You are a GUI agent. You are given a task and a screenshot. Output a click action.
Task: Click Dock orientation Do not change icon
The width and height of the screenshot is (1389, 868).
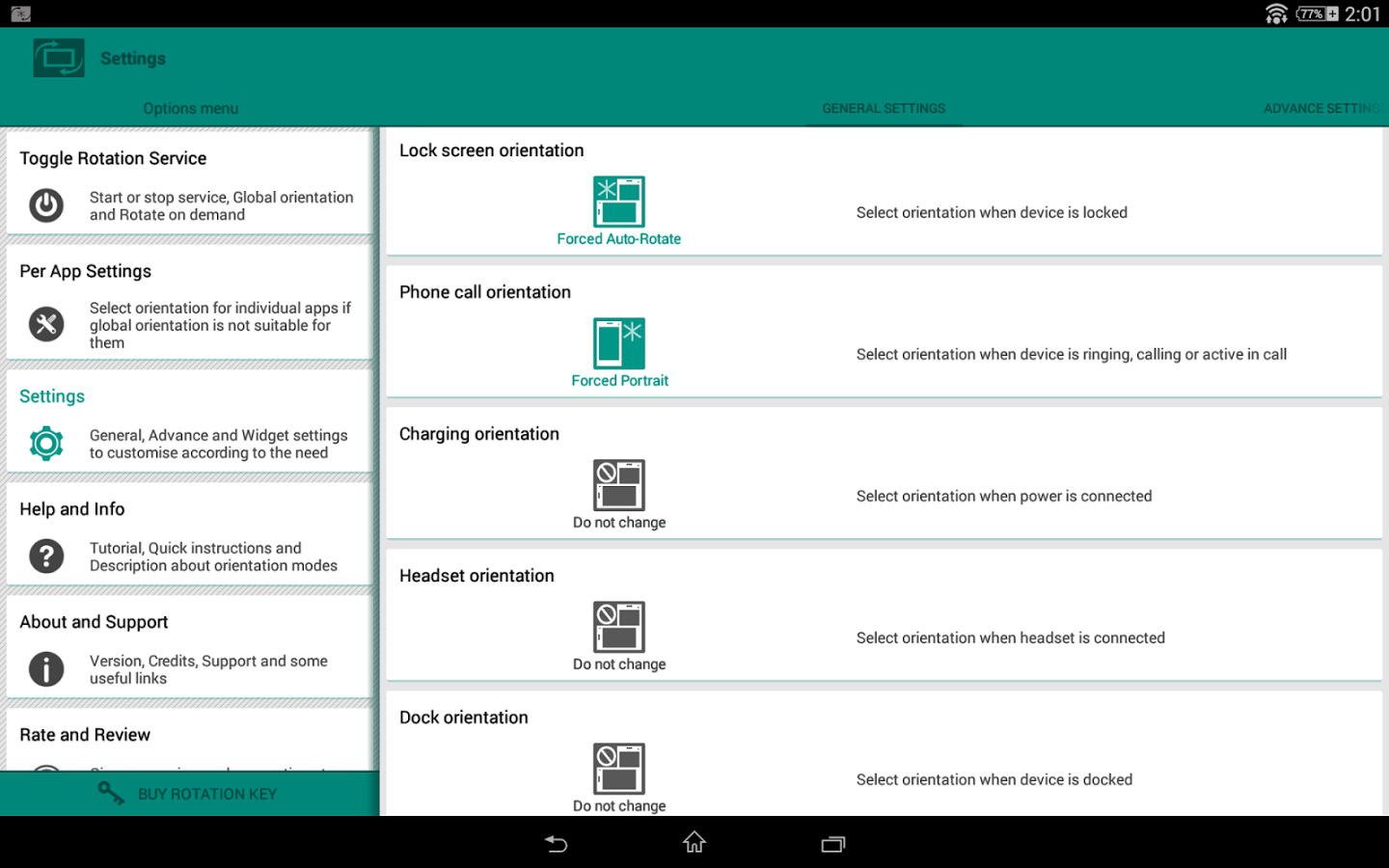pos(619,769)
